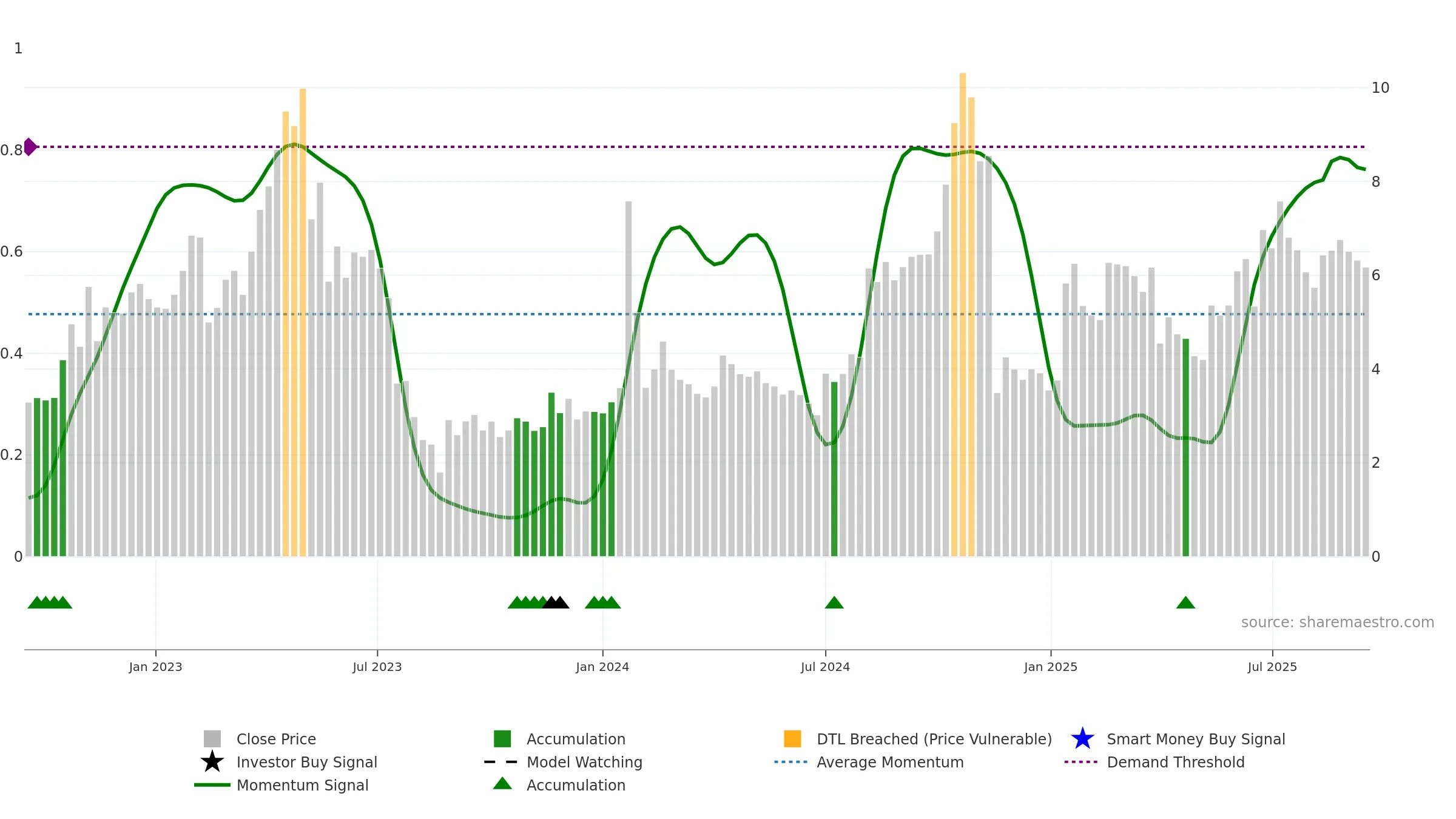The width and height of the screenshot is (1456, 819).
Task: Click the blue Smart Money Buy Signal star
Action: pyautogui.click(x=1082, y=739)
